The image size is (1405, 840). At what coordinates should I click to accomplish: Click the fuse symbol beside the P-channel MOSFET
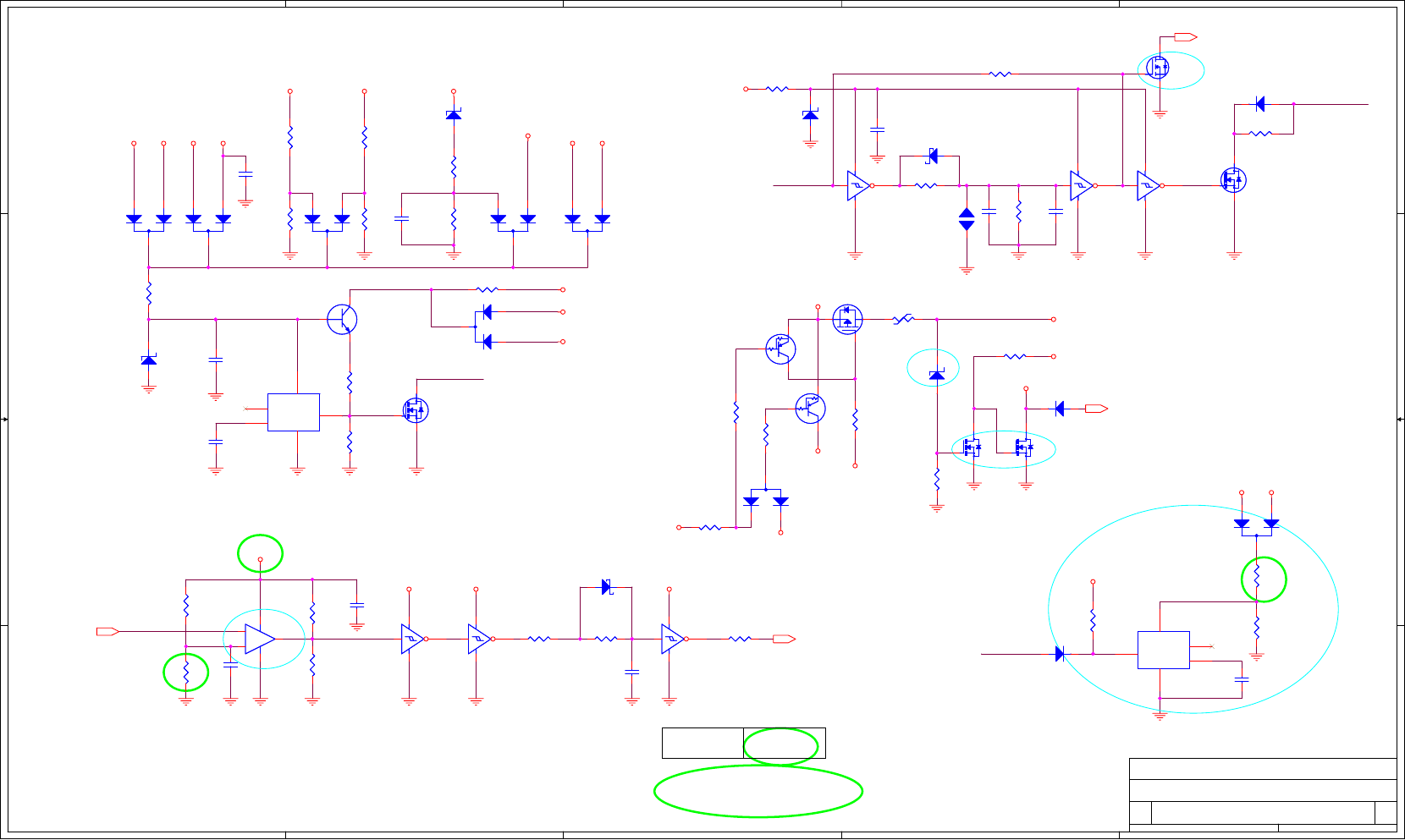pos(904,319)
